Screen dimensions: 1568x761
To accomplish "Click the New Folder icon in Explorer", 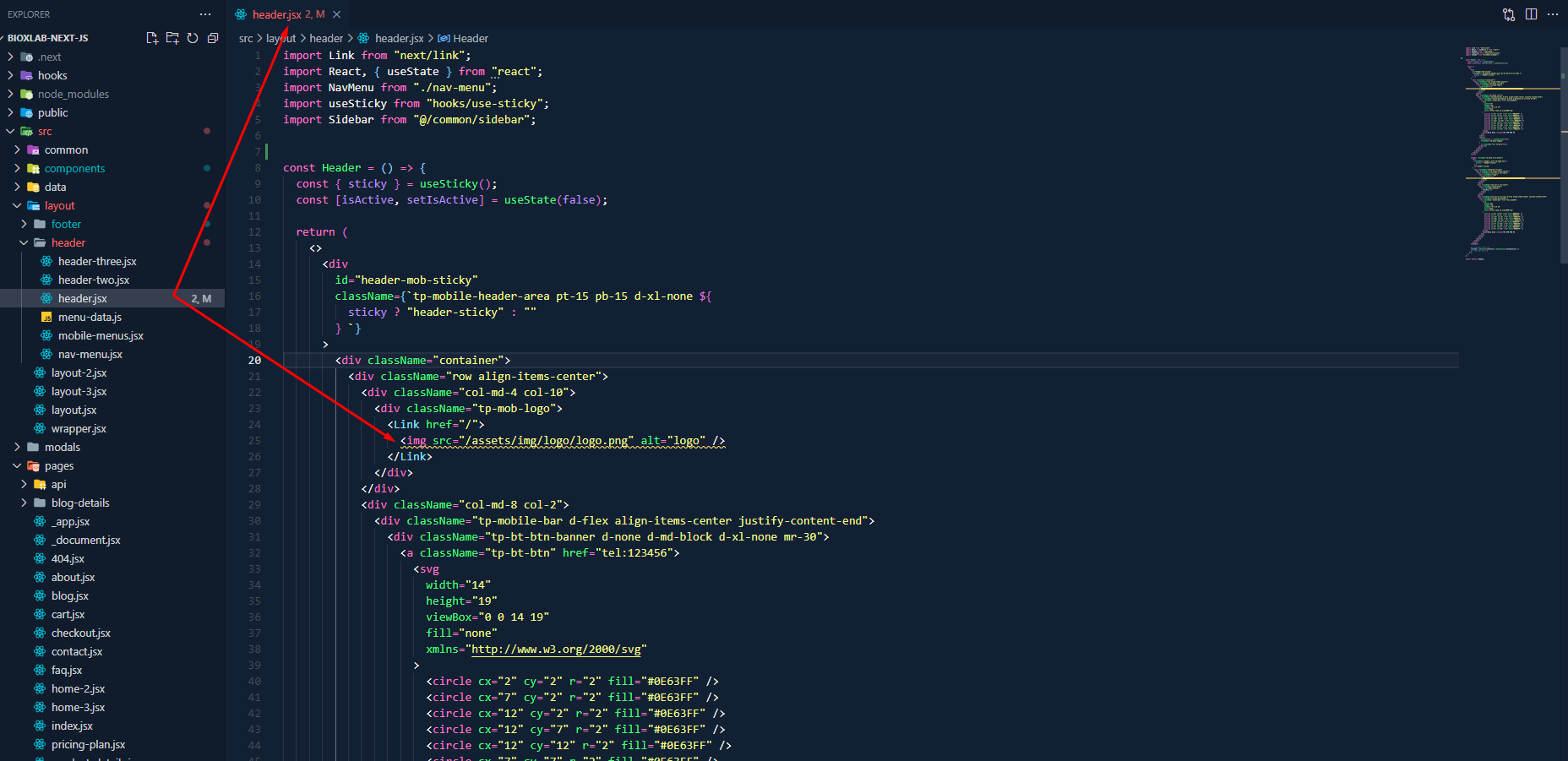I will pyautogui.click(x=172, y=38).
